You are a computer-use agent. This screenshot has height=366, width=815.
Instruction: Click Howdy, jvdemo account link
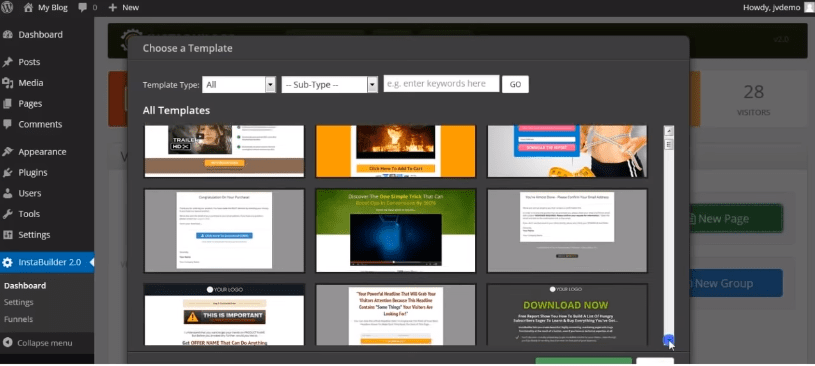coord(771,7)
